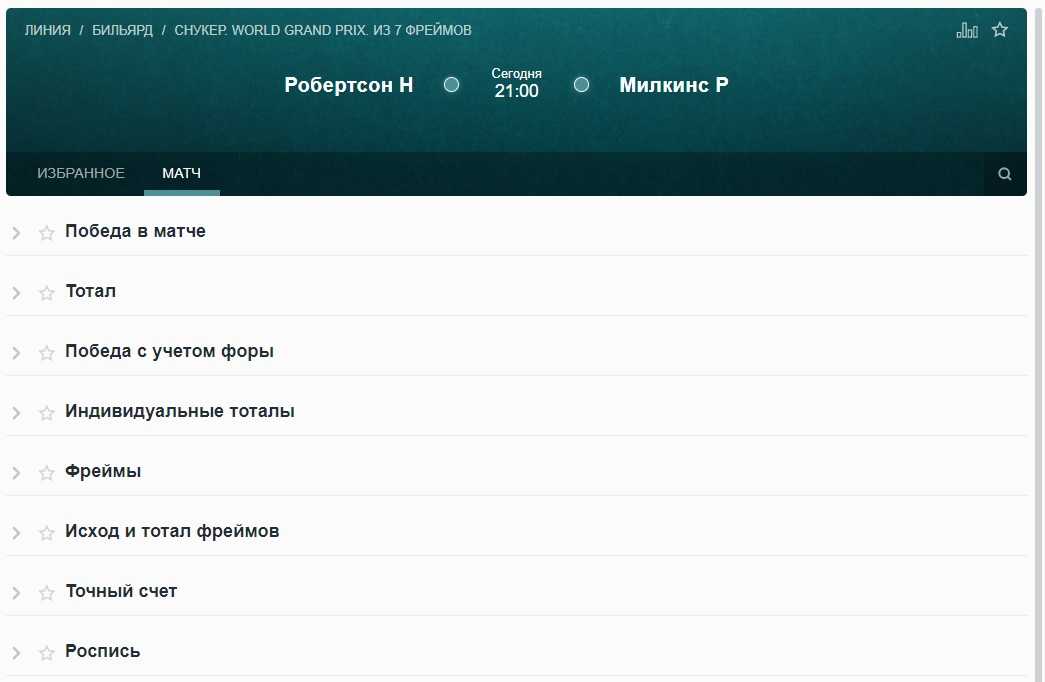The image size is (1045, 682).
Task: Favorite the Победа с учетом форы market
Action: pos(46,353)
